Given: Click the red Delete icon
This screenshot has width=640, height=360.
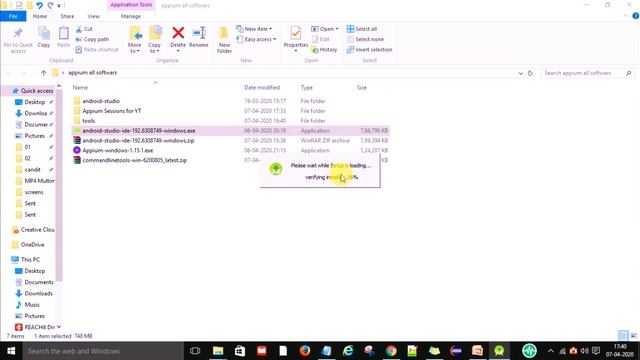Looking at the screenshot, I should pos(178,33).
